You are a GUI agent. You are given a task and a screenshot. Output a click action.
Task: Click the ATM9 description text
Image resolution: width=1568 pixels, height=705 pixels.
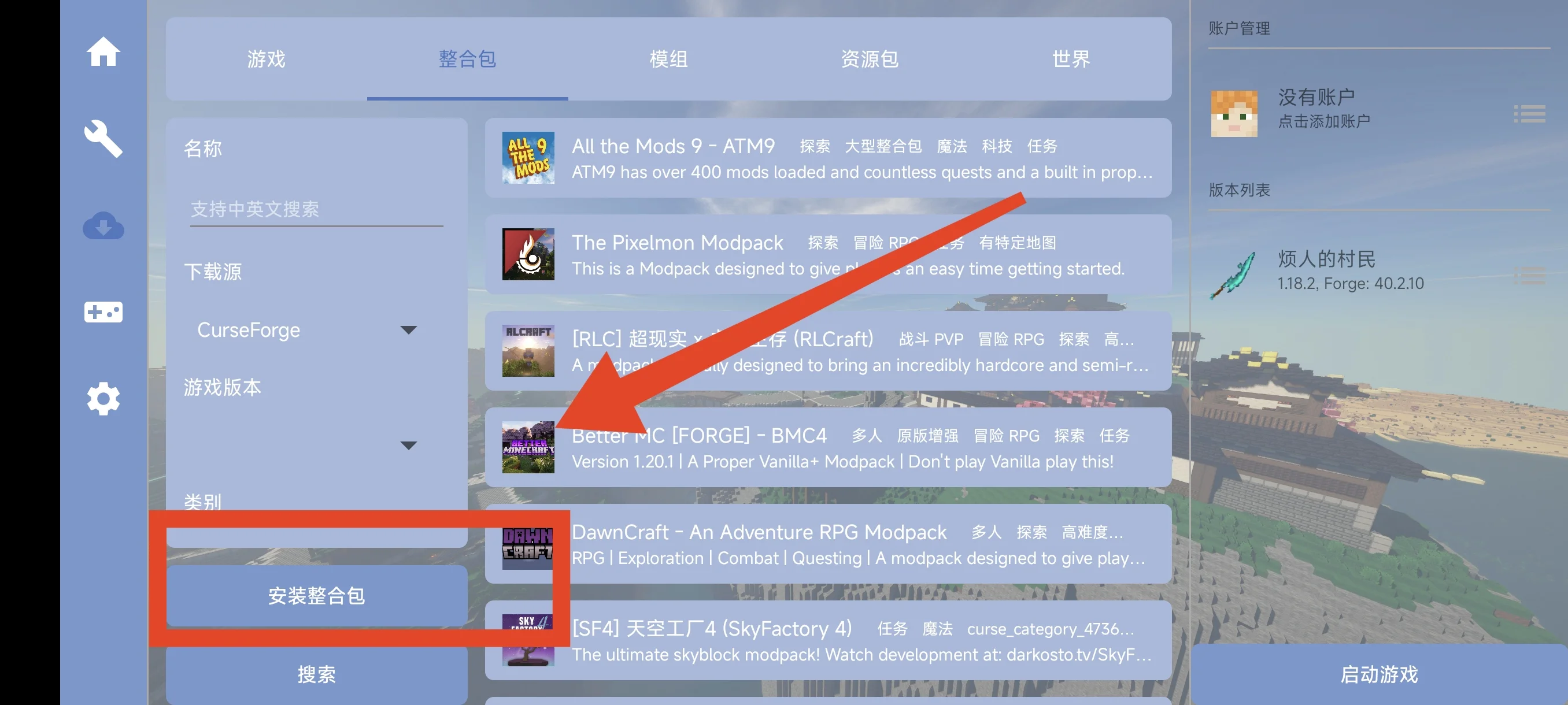(x=862, y=172)
